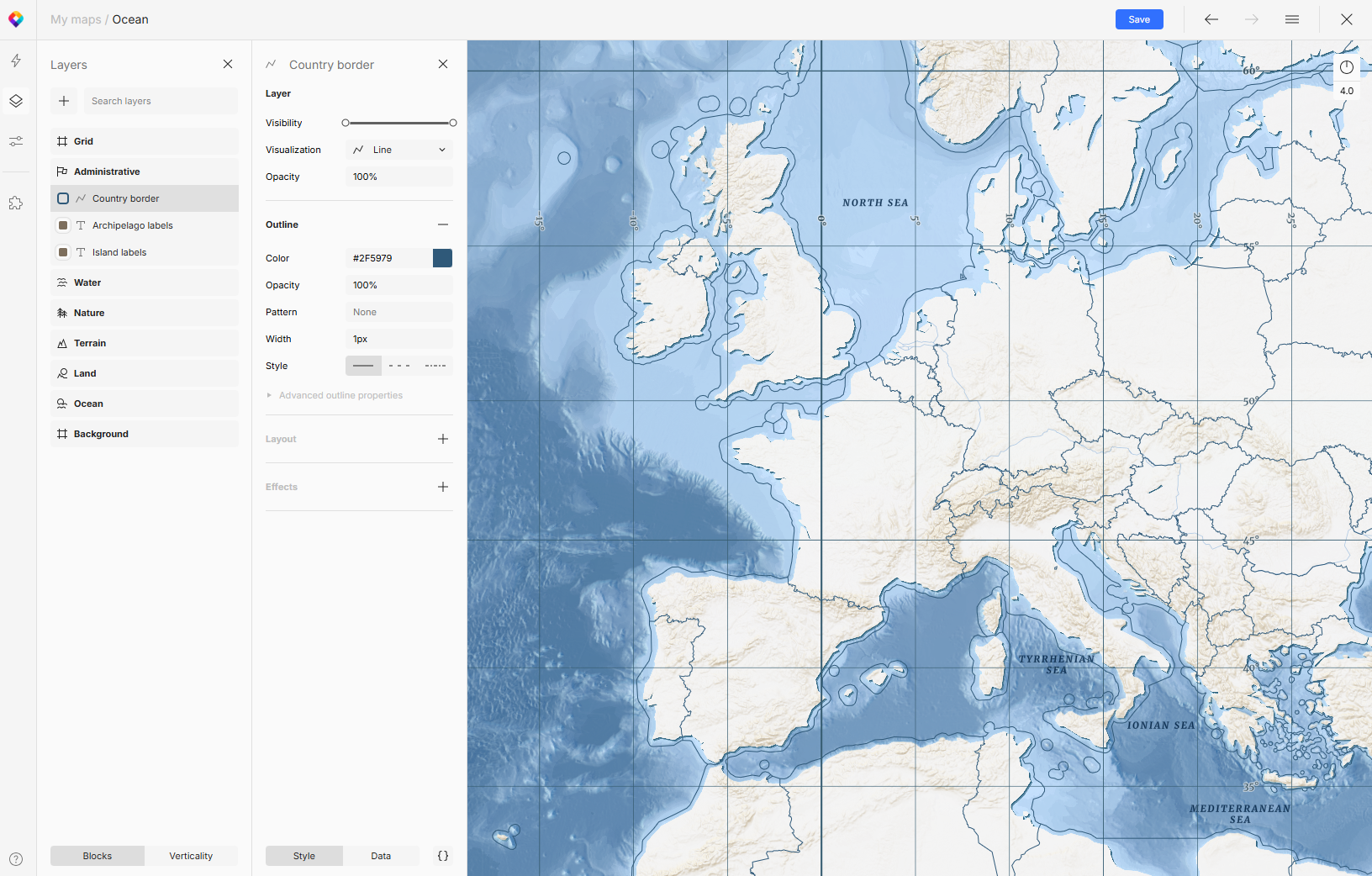
Task: Collapse the Outline section
Action: click(443, 224)
